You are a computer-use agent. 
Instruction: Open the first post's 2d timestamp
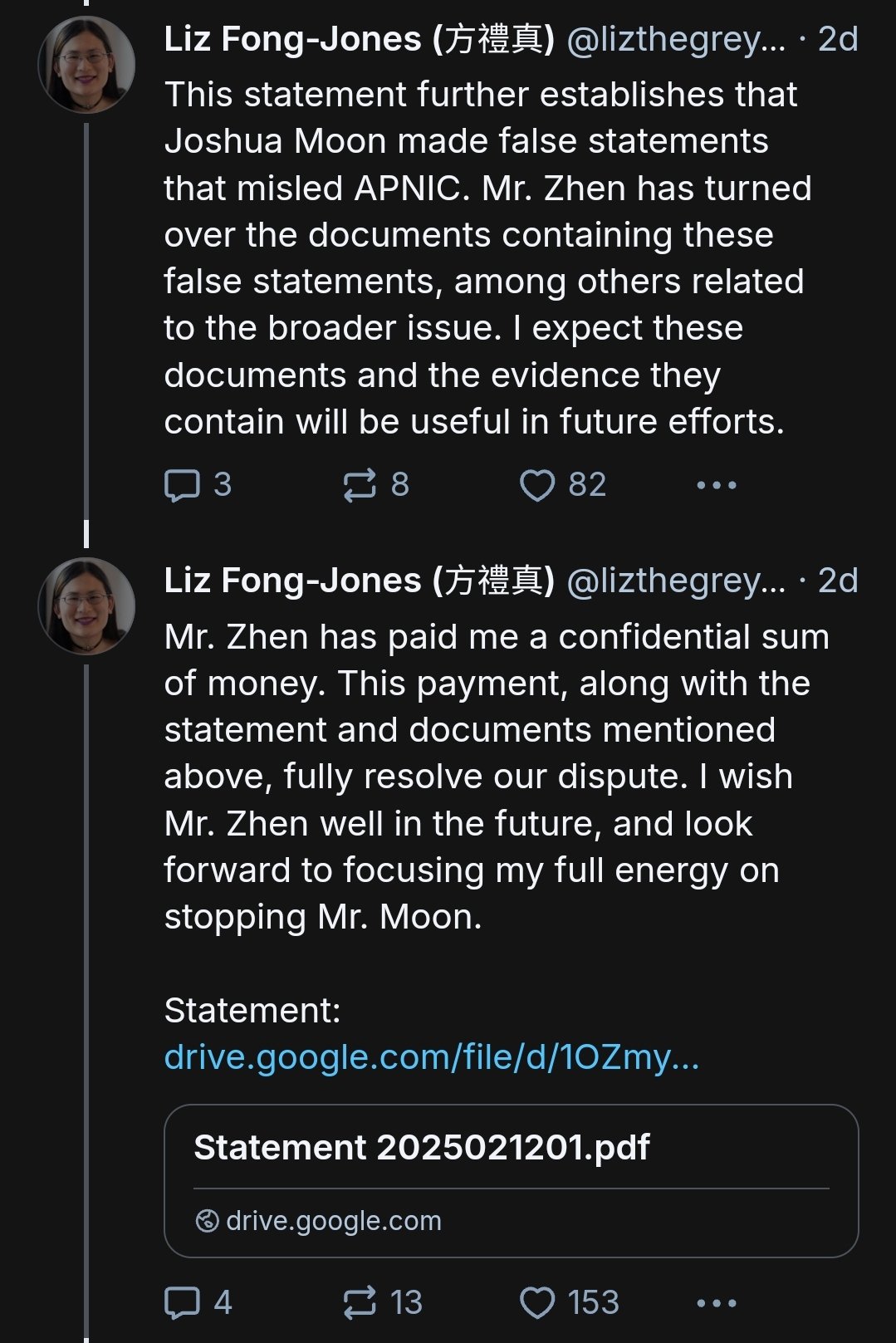pyautogui.click(x=837, y=39)
